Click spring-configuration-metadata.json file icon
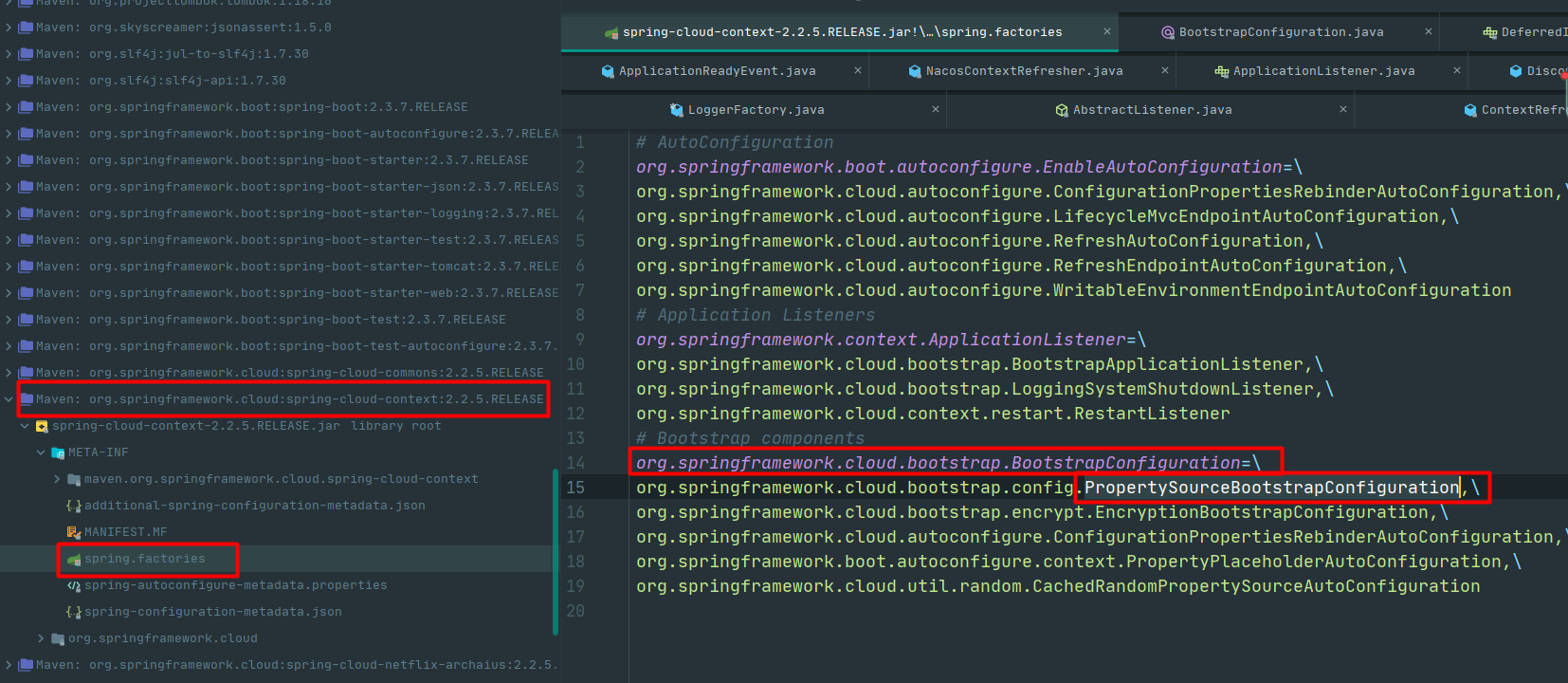The width and height of the screenshot is (1568, 683). (74, 613)
